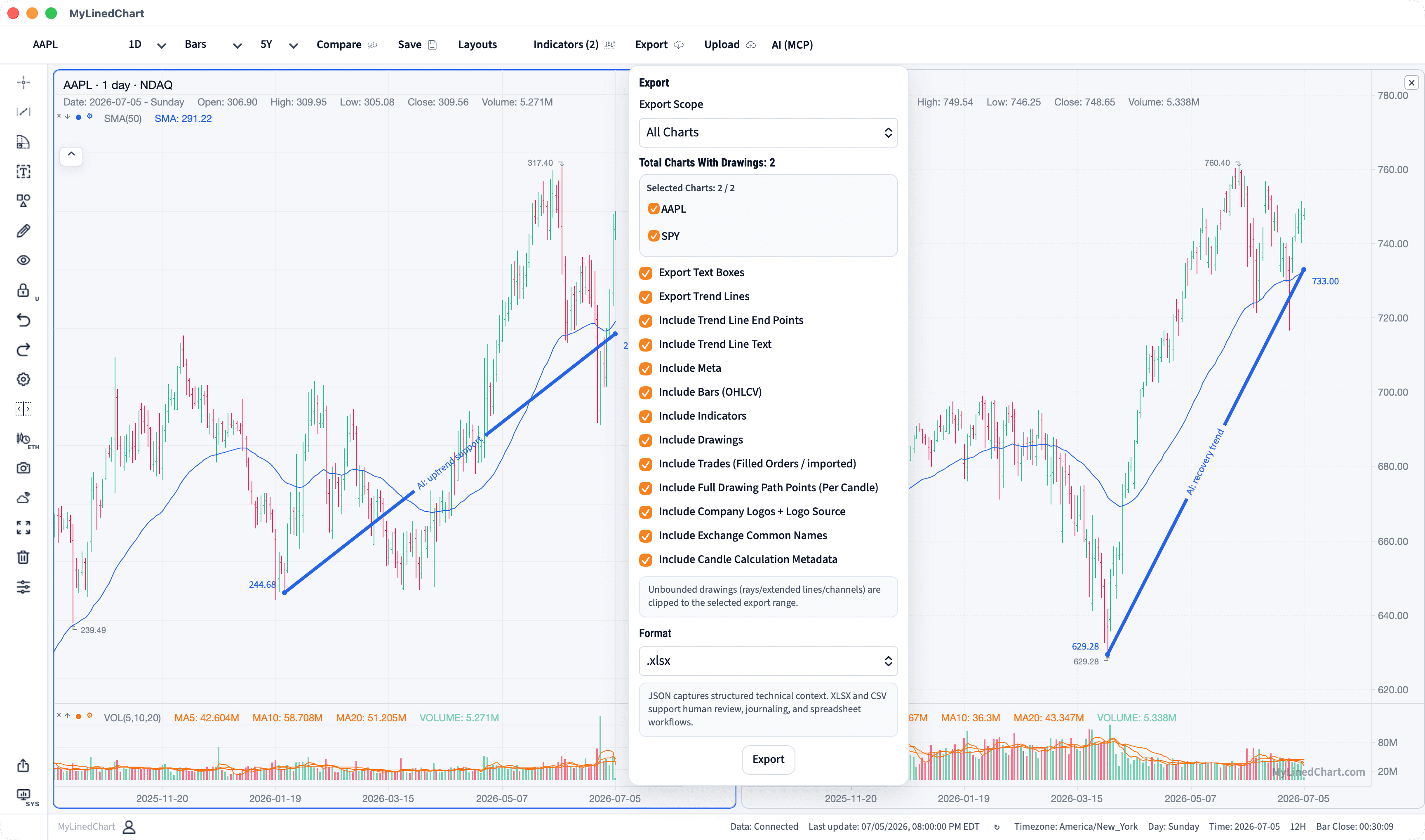This screenshot has width=1425, height=840.
Task: Disable Include Trend Line End Points
Action: (645, 321)
